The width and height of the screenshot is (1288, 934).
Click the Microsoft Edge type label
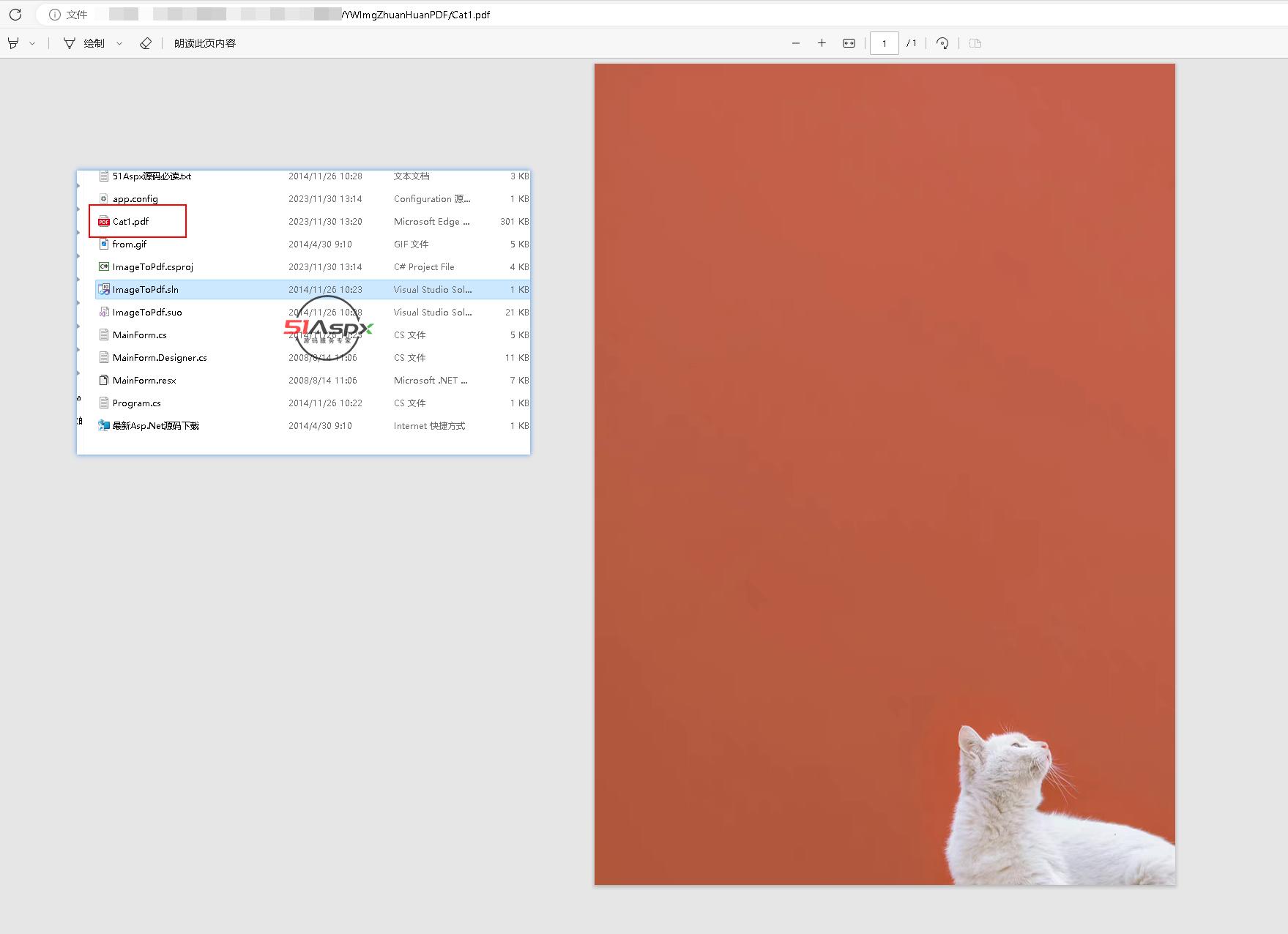pyautogui.click(x=432, y=222)
